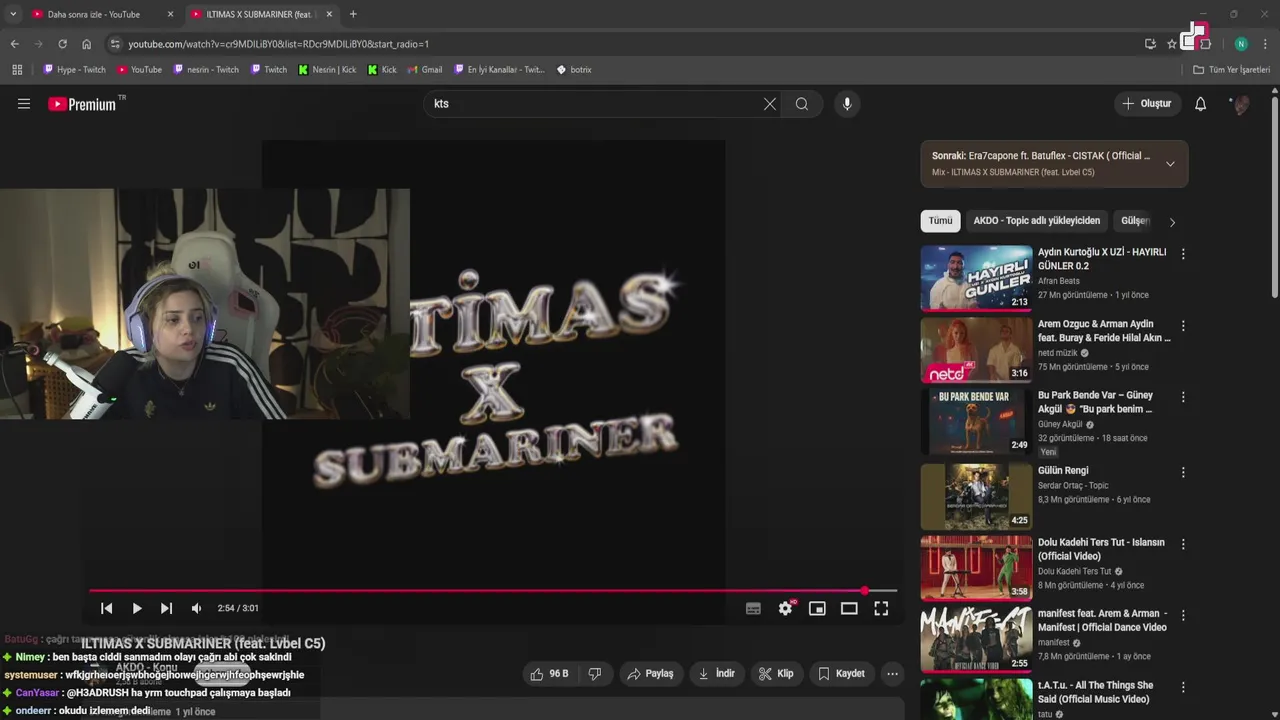Open options for Gülün Rengi
This screenshot has height=720, width=1280.
click(x=1183, y=472)
